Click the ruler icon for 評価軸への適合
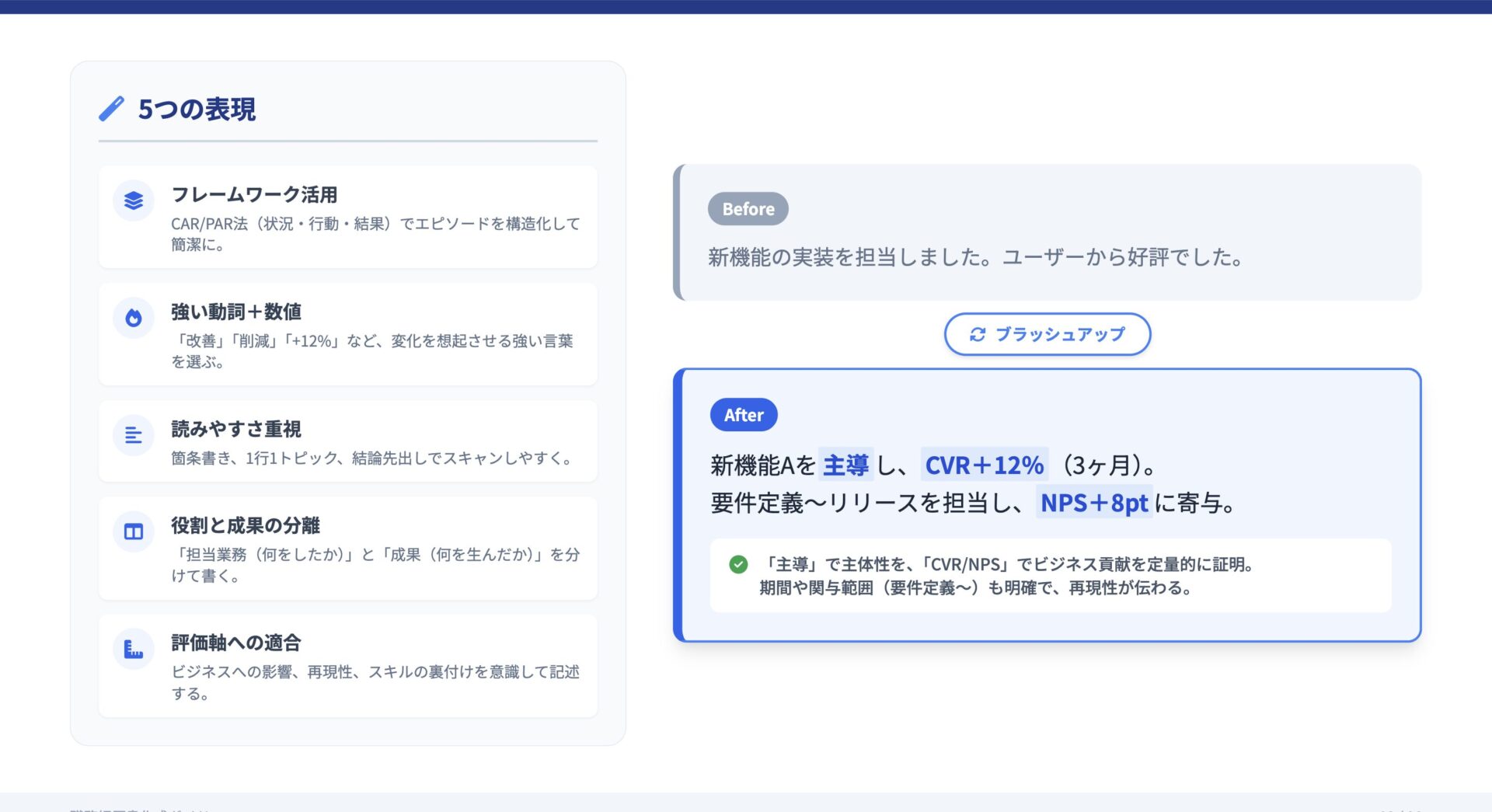The width and height of the screenshot is (1492, 812). pos(134,649)
